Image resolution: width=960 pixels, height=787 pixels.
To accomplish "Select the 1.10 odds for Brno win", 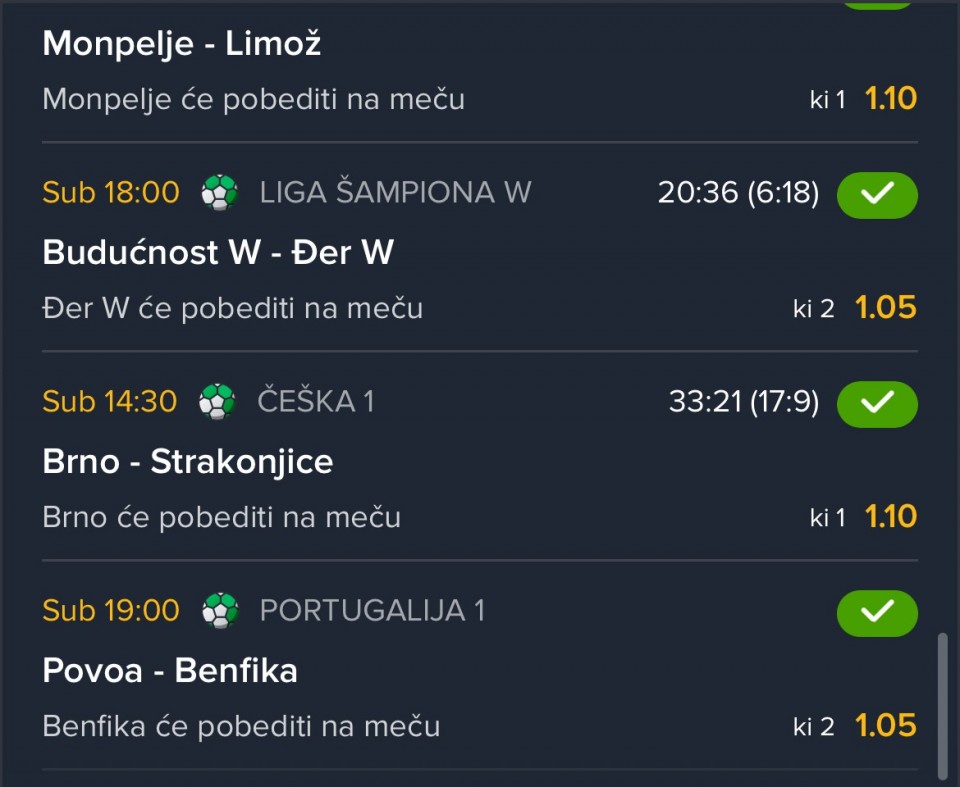I will [890, 517].
